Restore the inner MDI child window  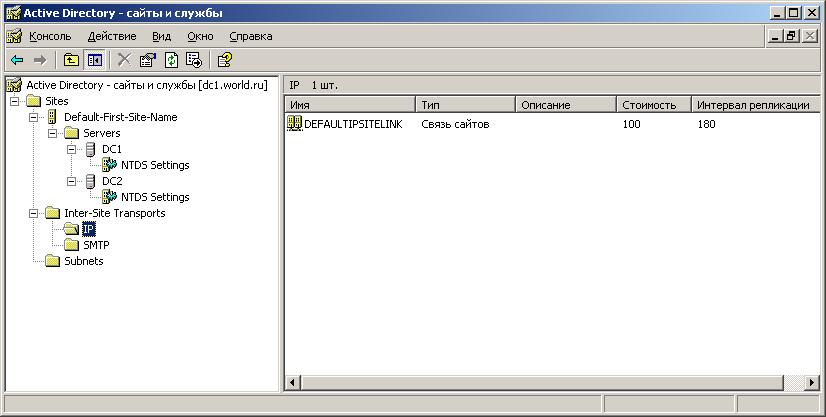pyautogui.click(x=792, y=36)
